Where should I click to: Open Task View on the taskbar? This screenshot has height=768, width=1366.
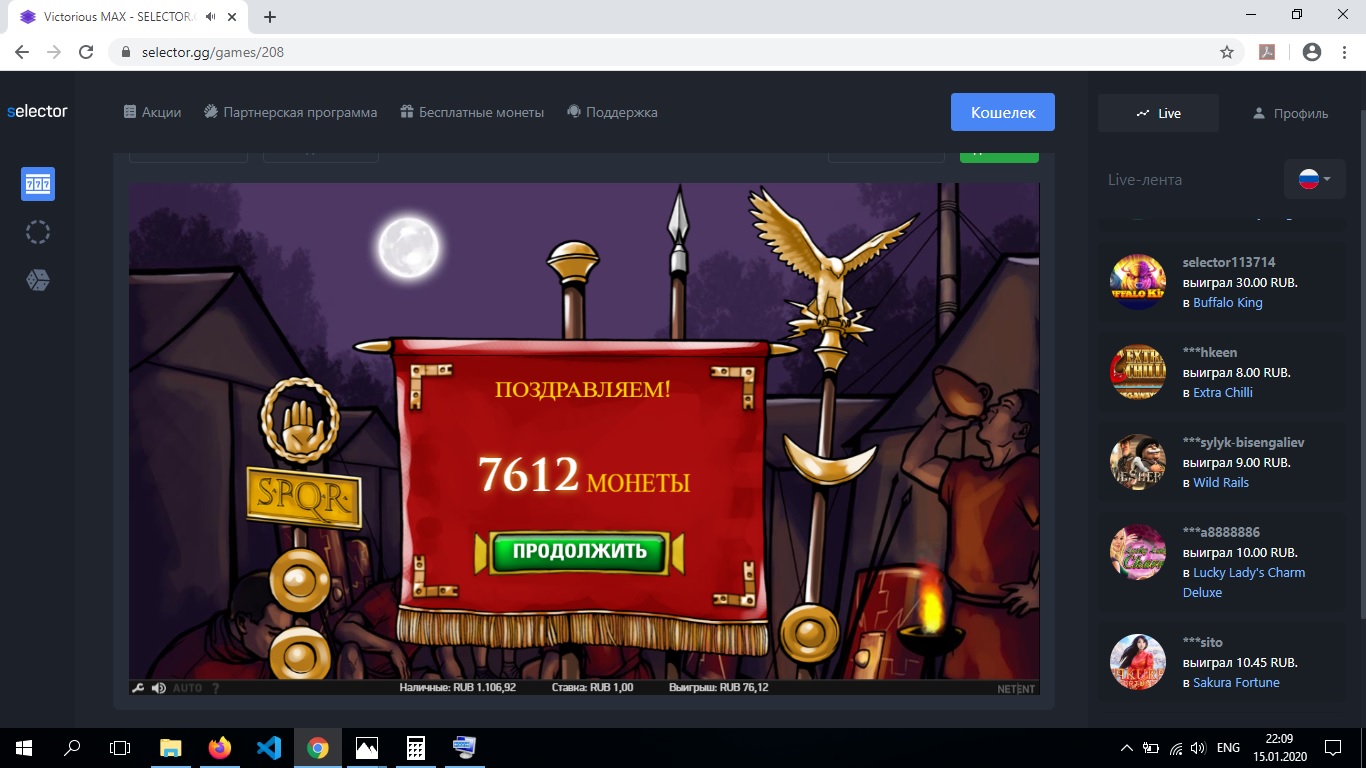[120, 747]
